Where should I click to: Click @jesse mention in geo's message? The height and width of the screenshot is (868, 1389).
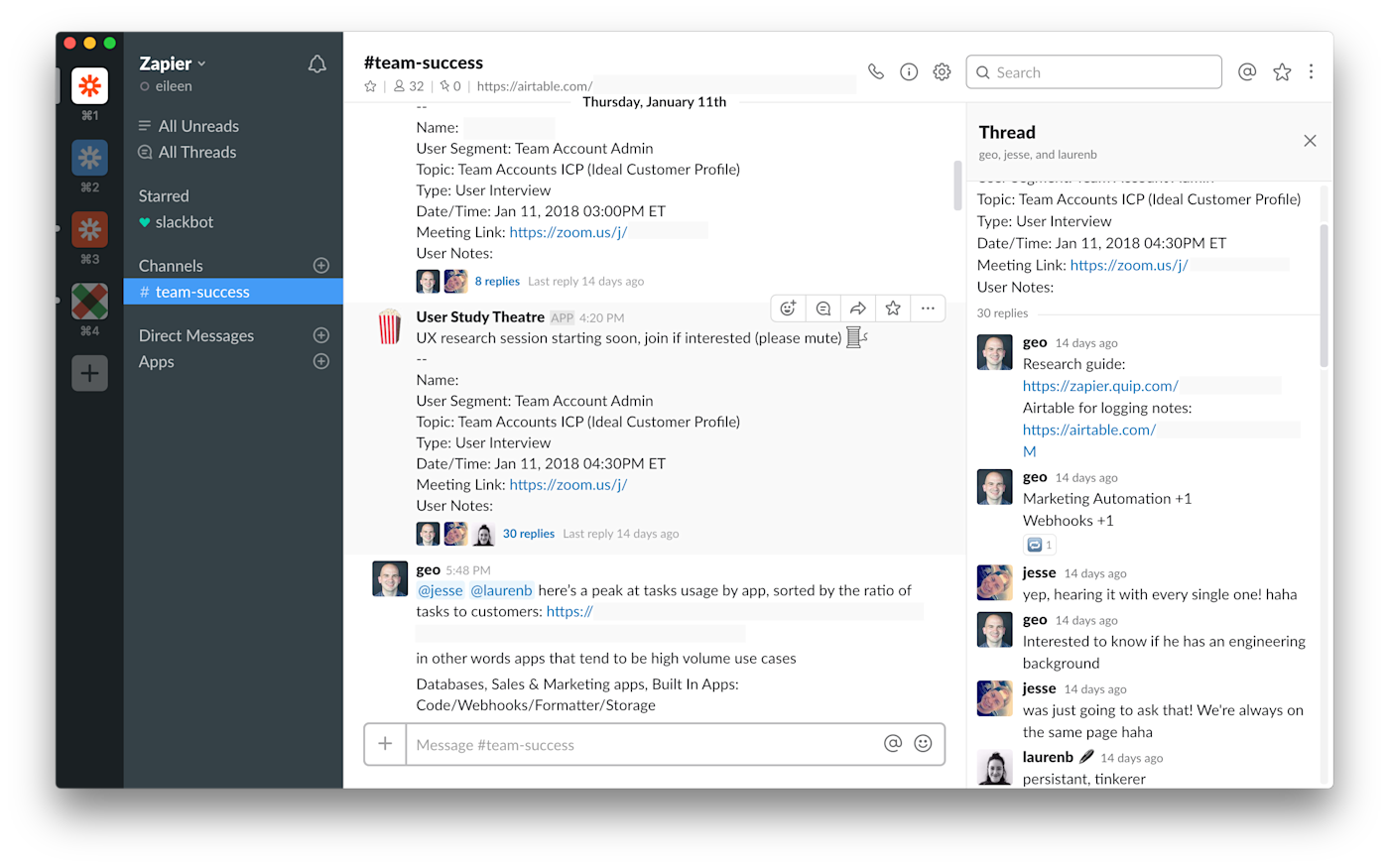tap(441, 590)
